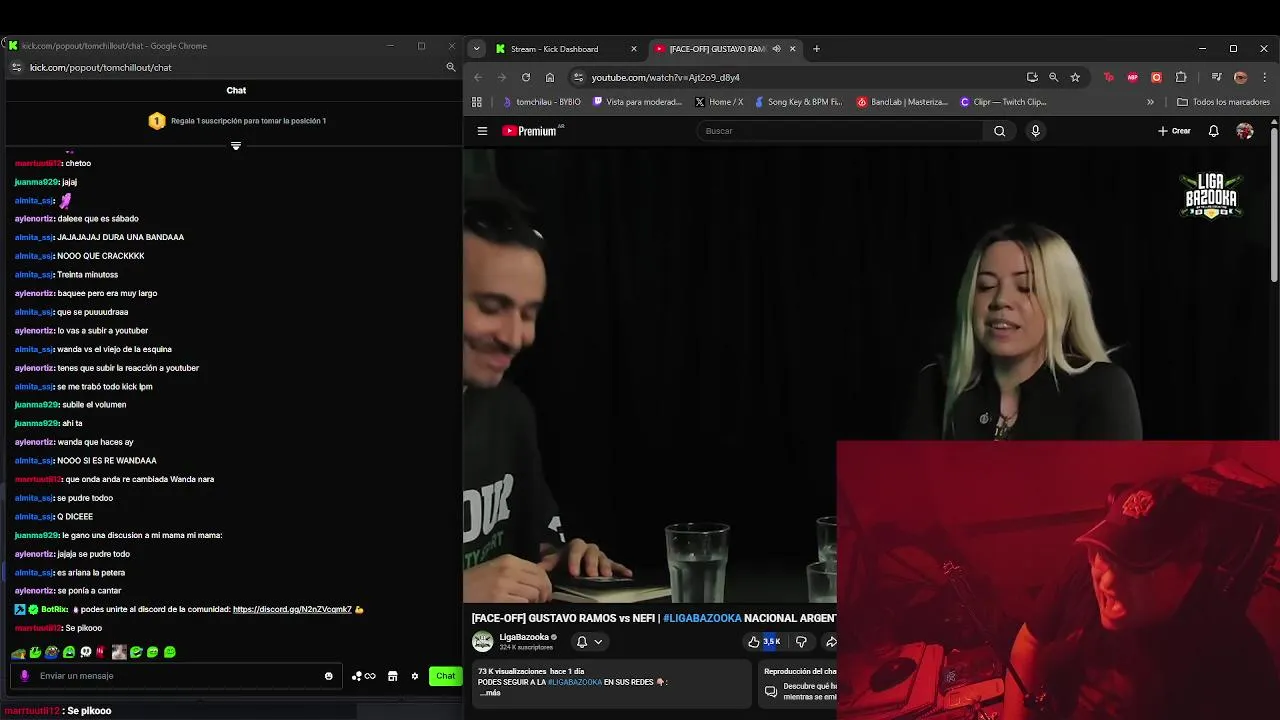Click the purple microphone icon in chat input

(x=25, y=676)
